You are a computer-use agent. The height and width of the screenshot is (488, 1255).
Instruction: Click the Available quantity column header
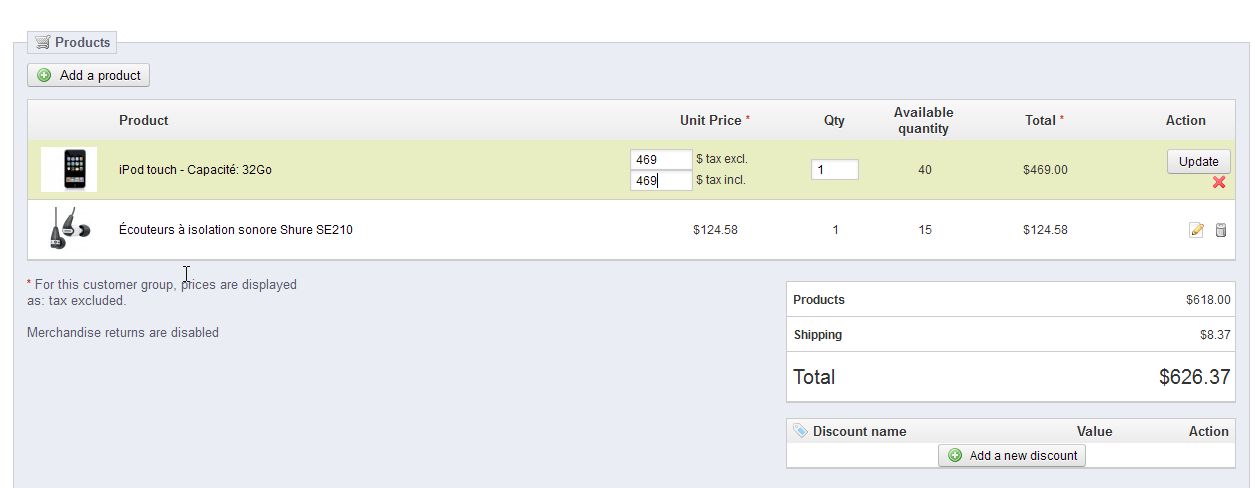[923, 120]
